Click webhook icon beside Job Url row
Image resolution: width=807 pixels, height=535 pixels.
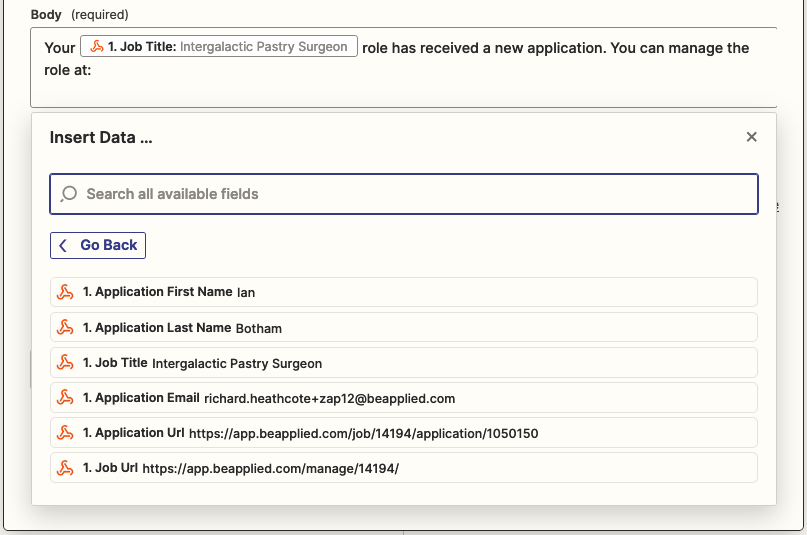[x=65, y=468]
